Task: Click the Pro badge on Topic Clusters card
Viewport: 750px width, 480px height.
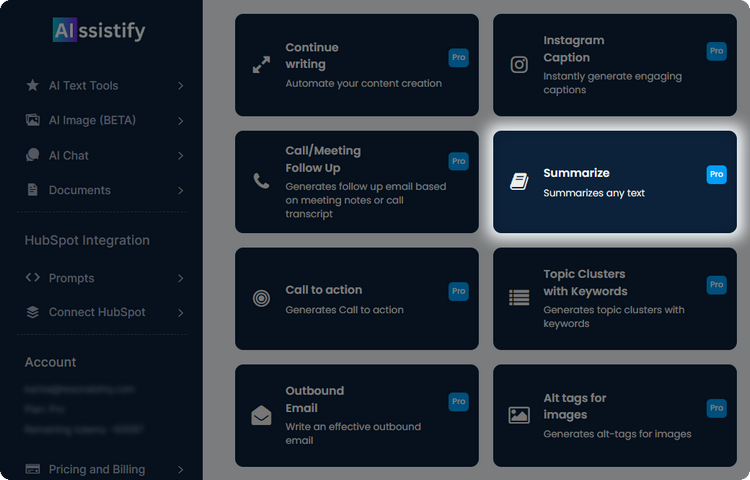Action: pyautogui.click(x=716, y=285)
